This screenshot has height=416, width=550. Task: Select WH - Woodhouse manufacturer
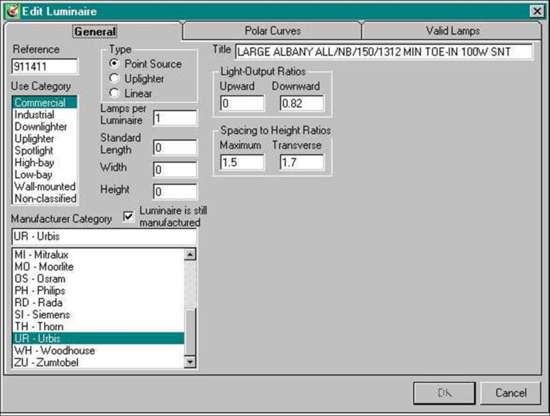pos(98,350)
